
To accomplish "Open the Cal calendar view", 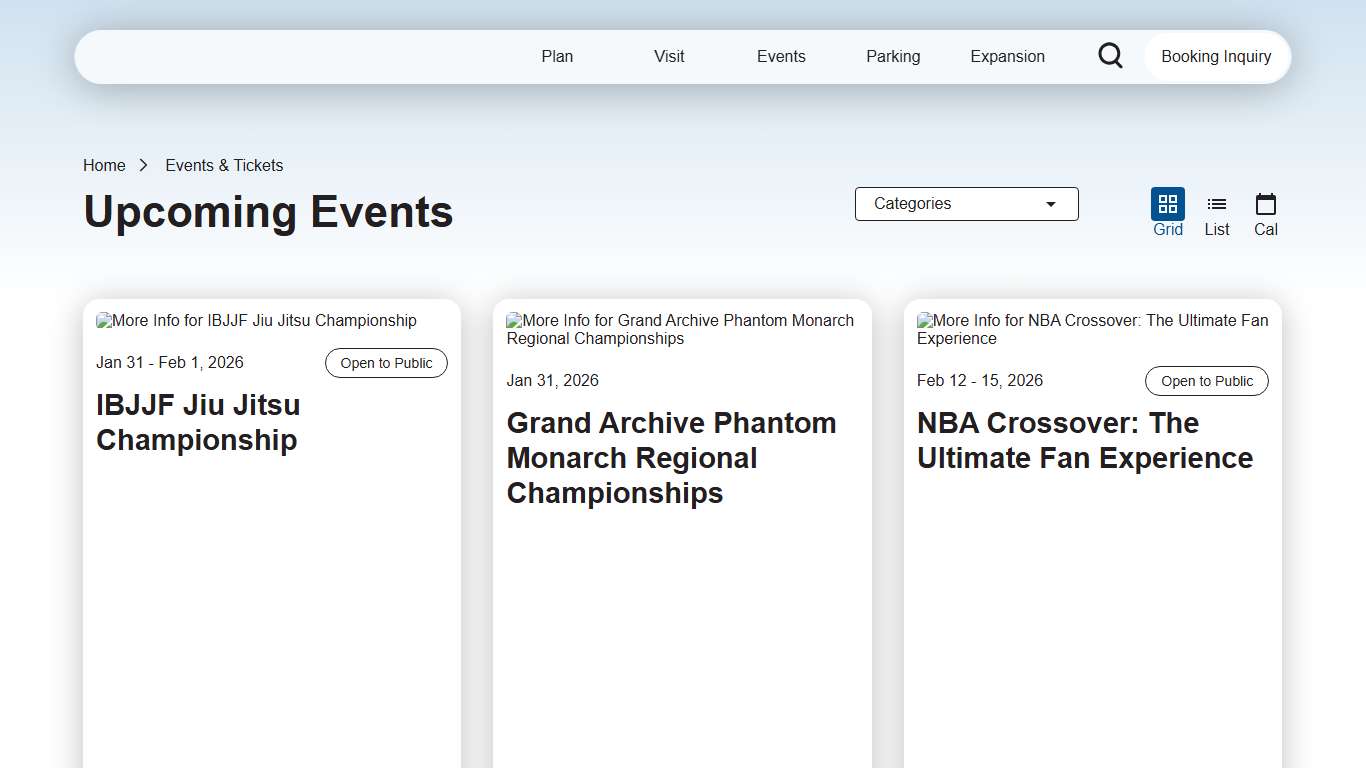I will (1265, 205).
